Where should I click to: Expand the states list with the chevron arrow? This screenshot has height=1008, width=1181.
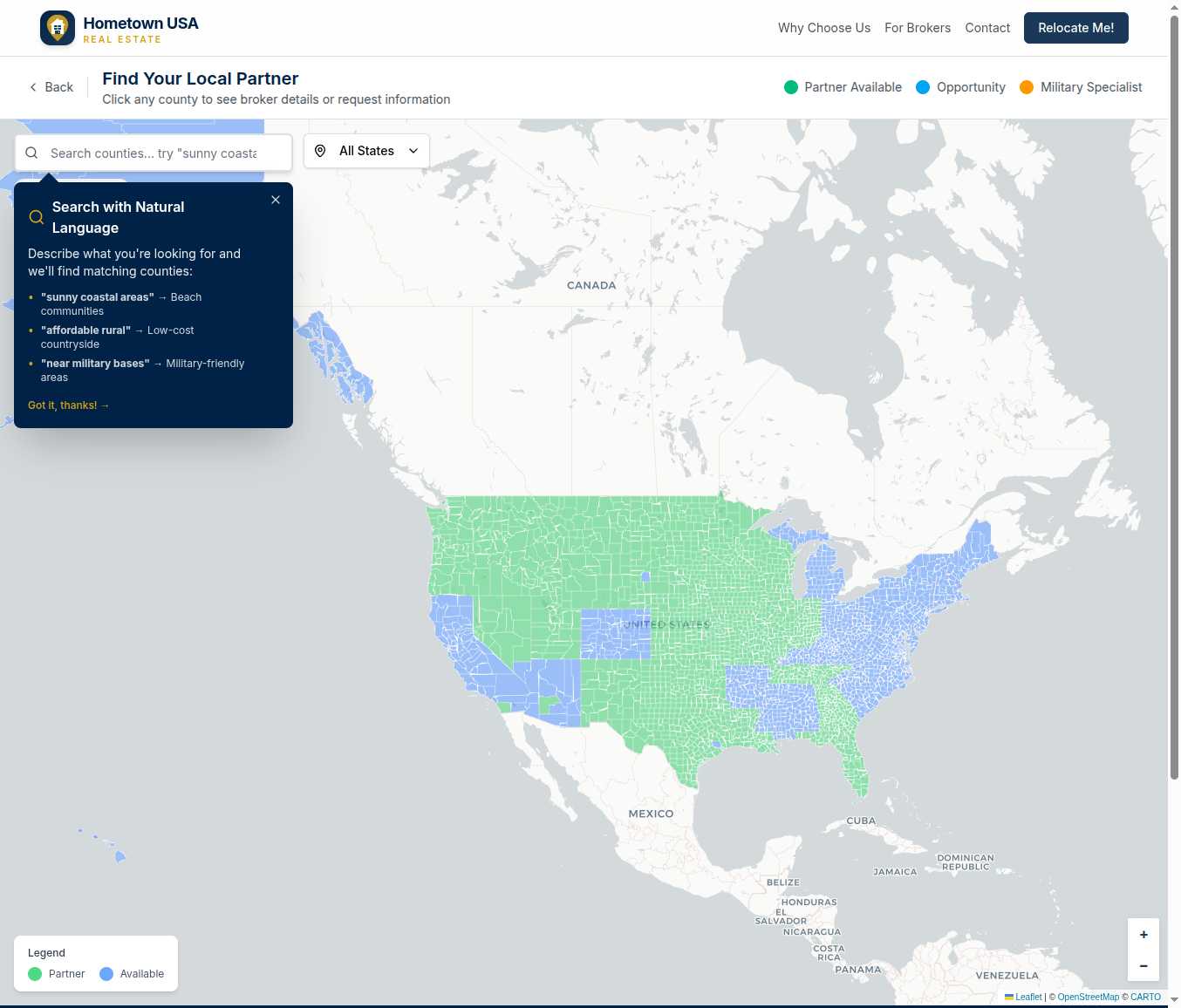pos(413,150)
